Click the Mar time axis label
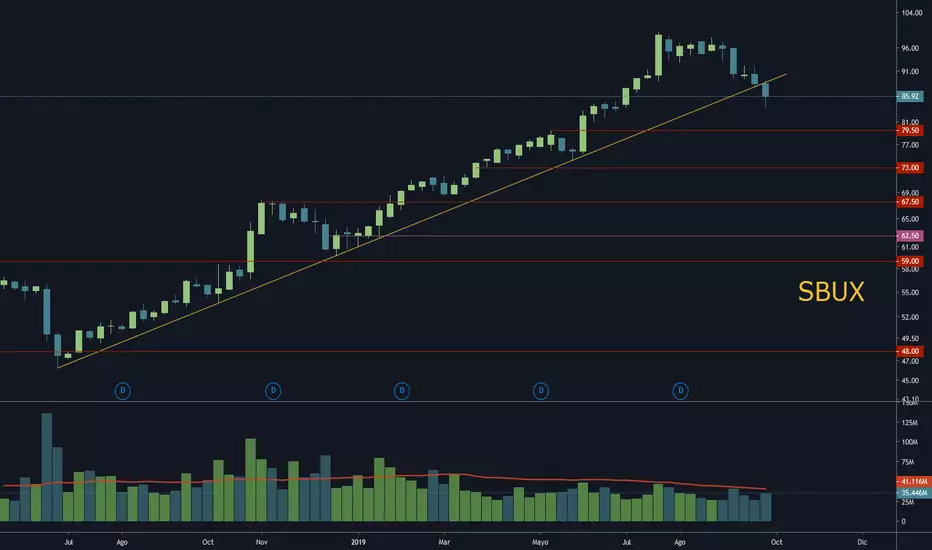 pyautogui.click(x=444, y=542)
